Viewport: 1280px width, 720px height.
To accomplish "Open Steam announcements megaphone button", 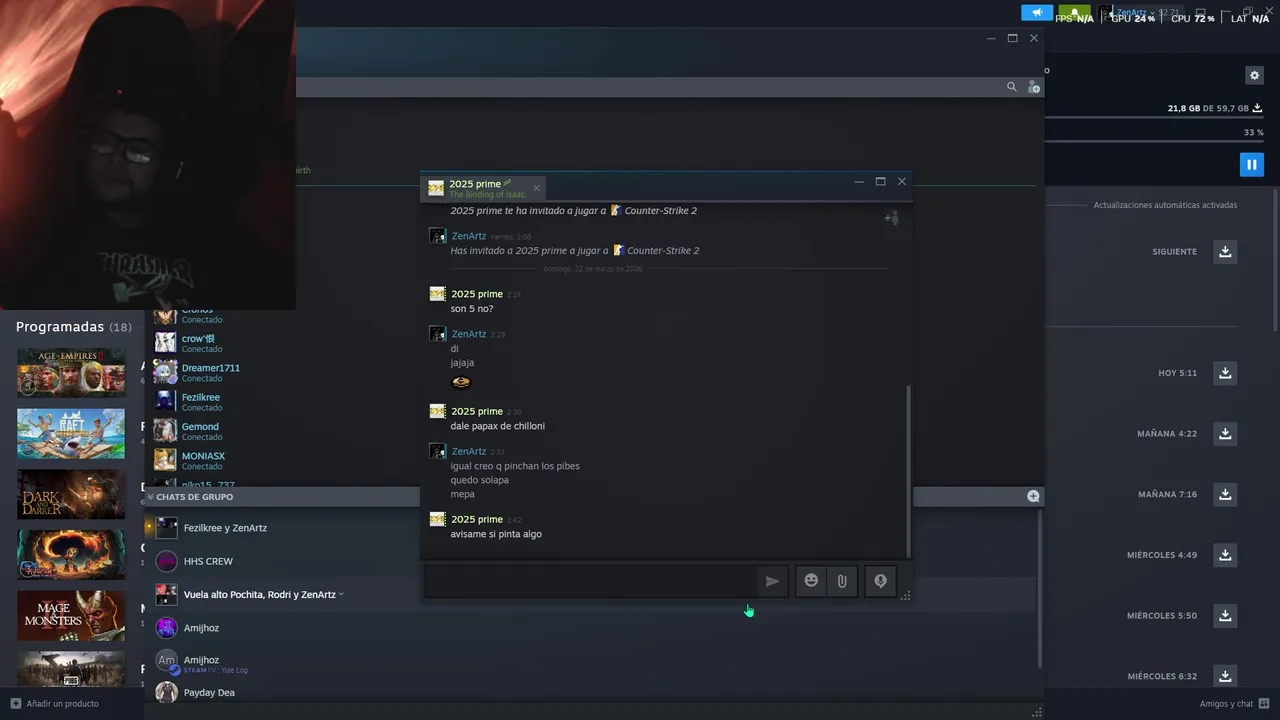I will click(1037, 13).
